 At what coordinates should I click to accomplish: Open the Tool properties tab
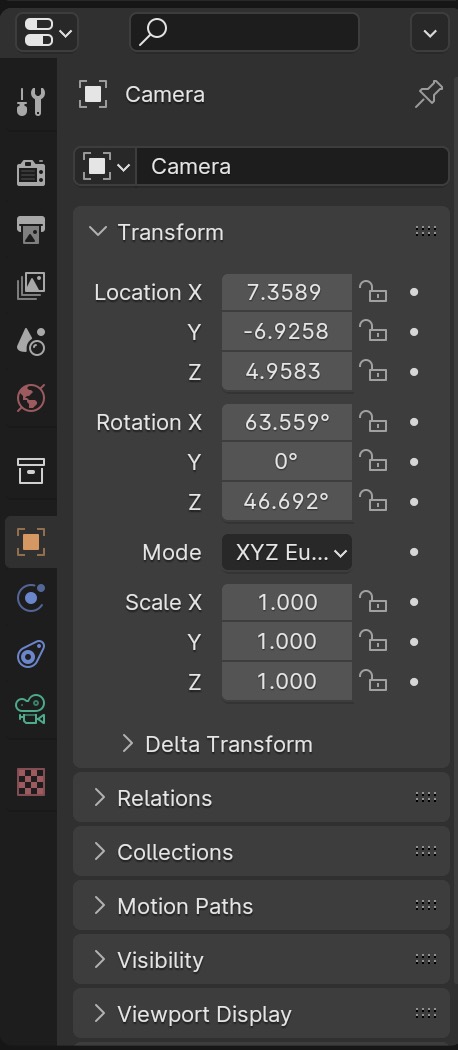tap(30, 101)
